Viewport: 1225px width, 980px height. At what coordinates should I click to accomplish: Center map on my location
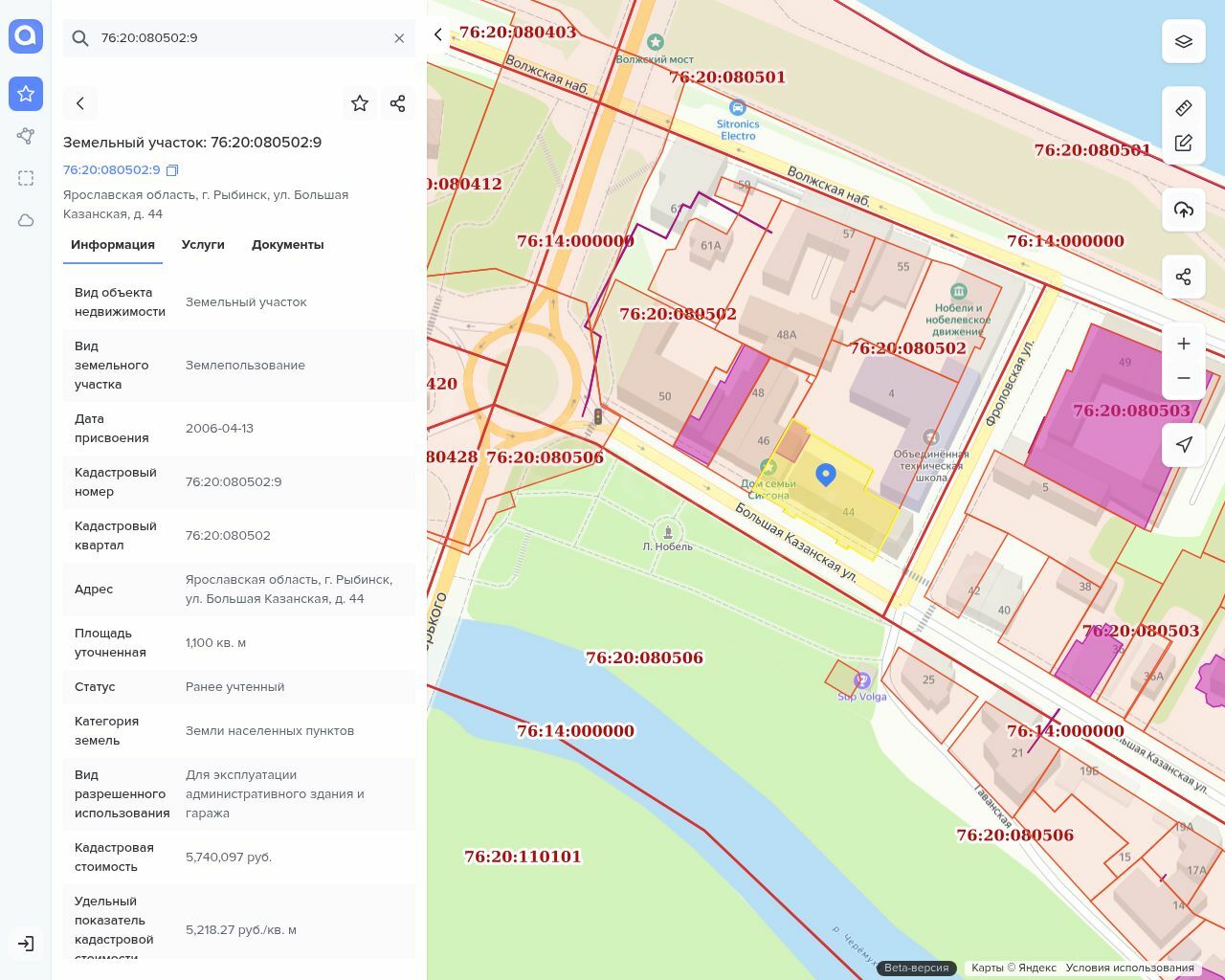(1184, 445)
